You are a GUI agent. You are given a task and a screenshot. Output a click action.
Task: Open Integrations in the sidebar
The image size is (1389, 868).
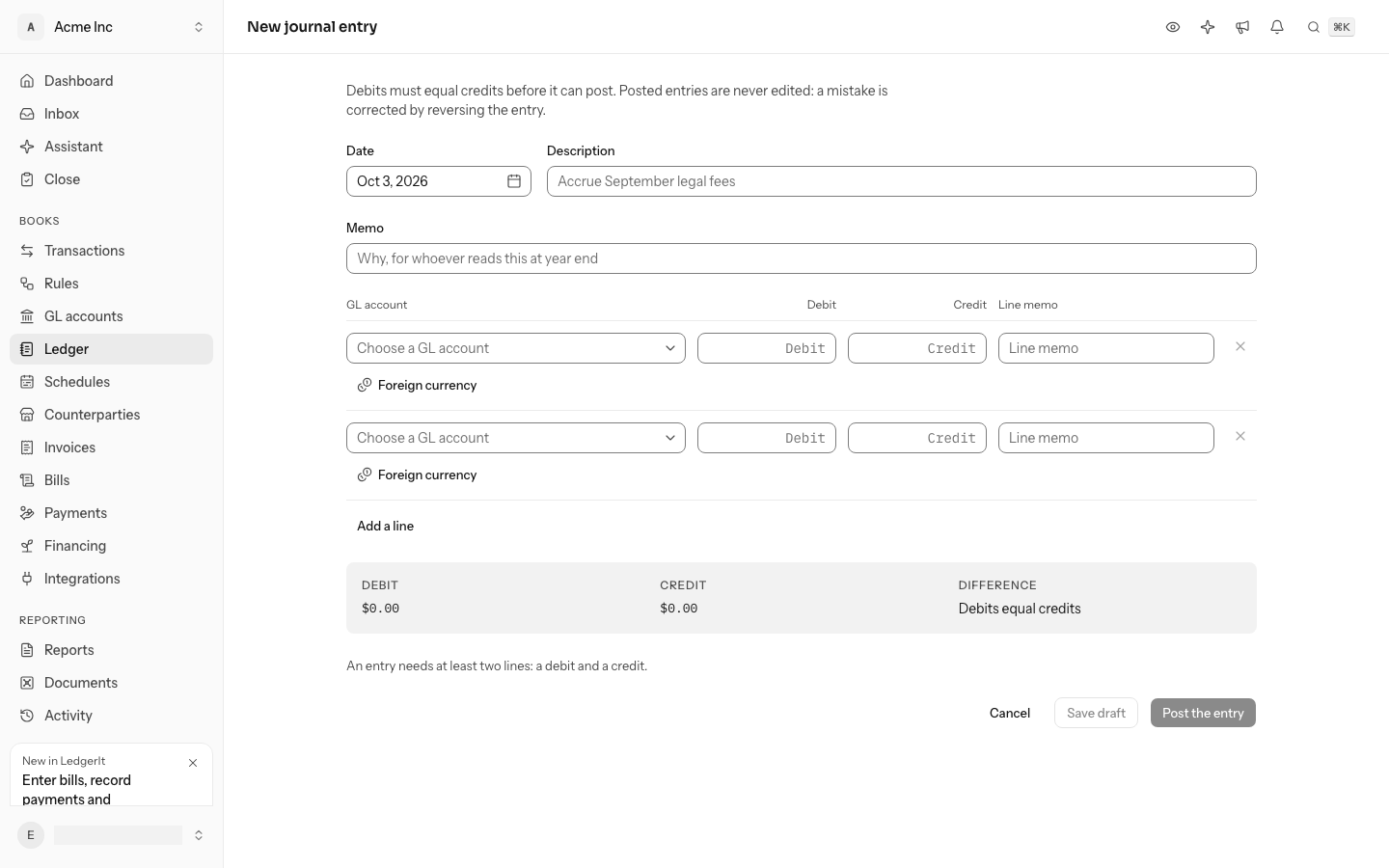(112, 579)
